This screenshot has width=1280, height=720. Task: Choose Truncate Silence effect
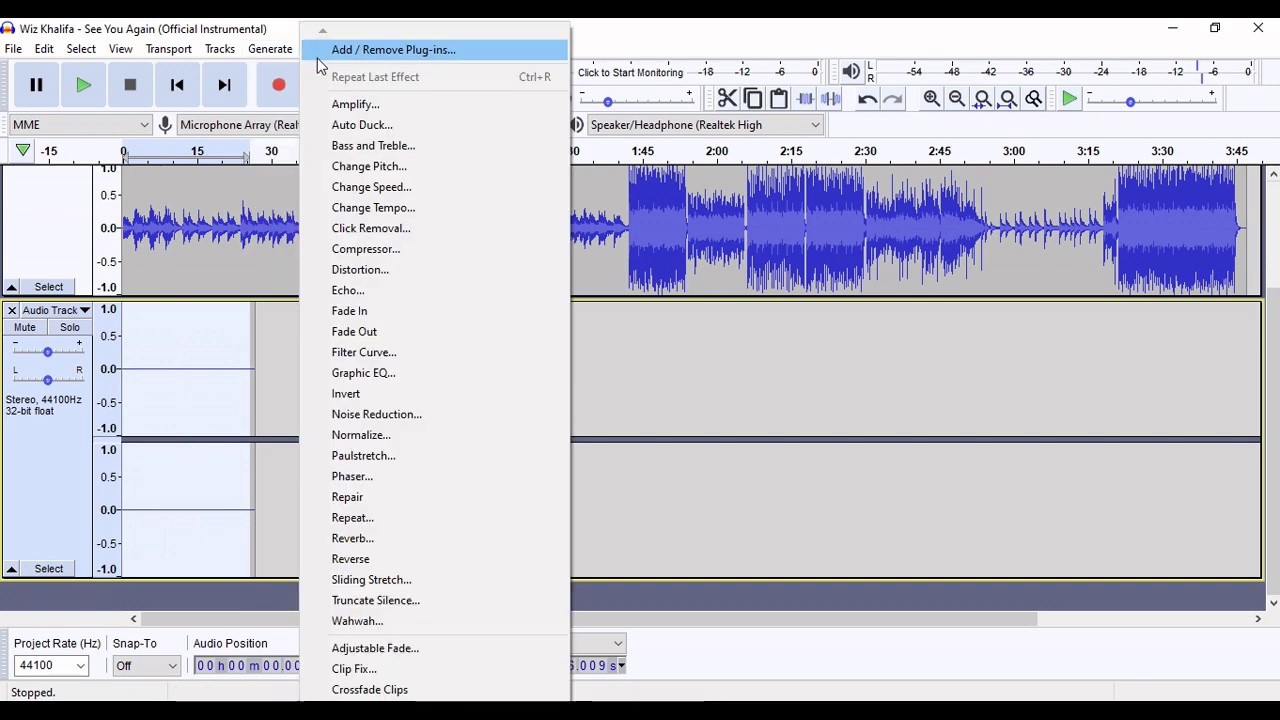click(435, 600)
